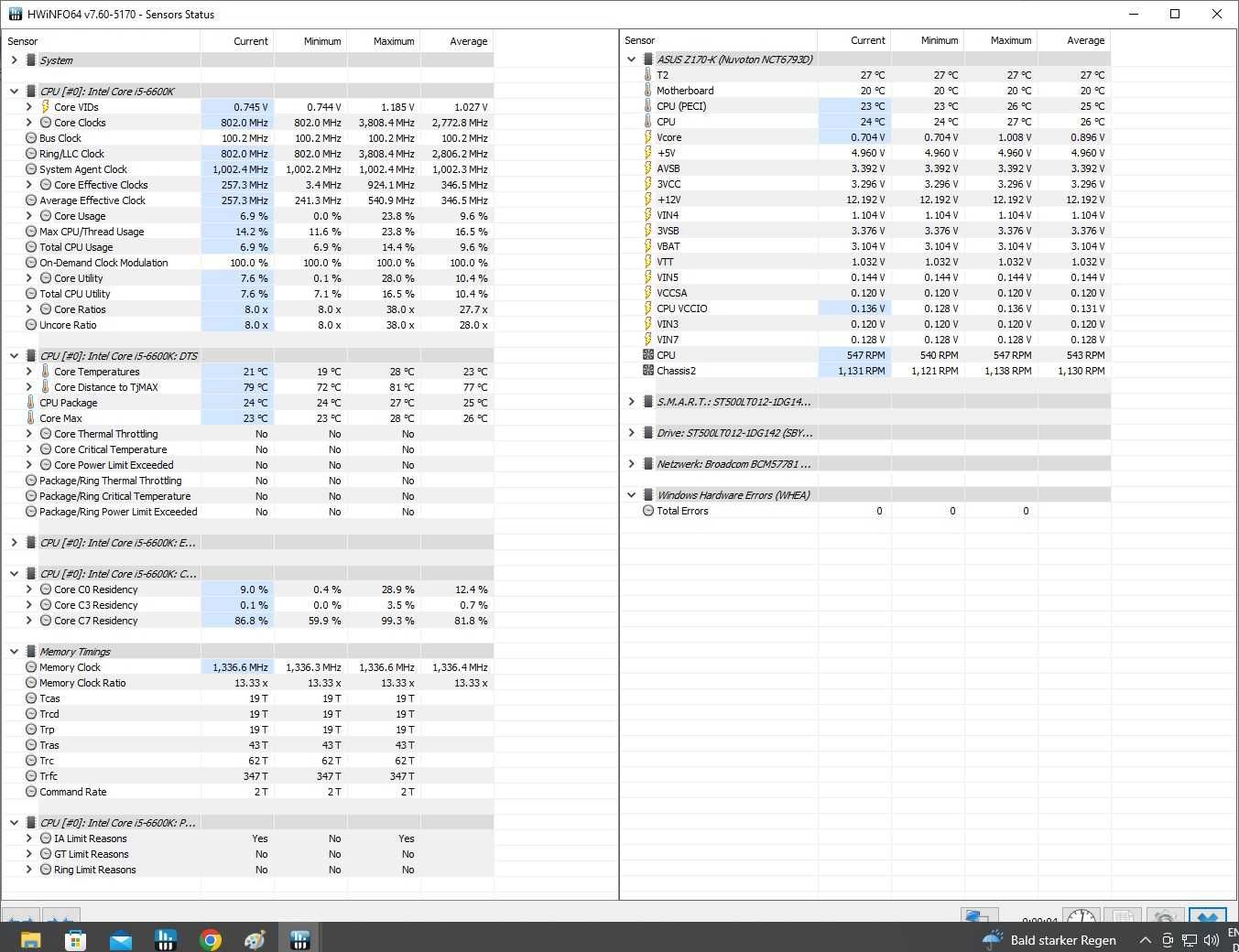Expand the IA Limit Reasons row
This screenshot has height=952, width=1239.
(28, 838)
